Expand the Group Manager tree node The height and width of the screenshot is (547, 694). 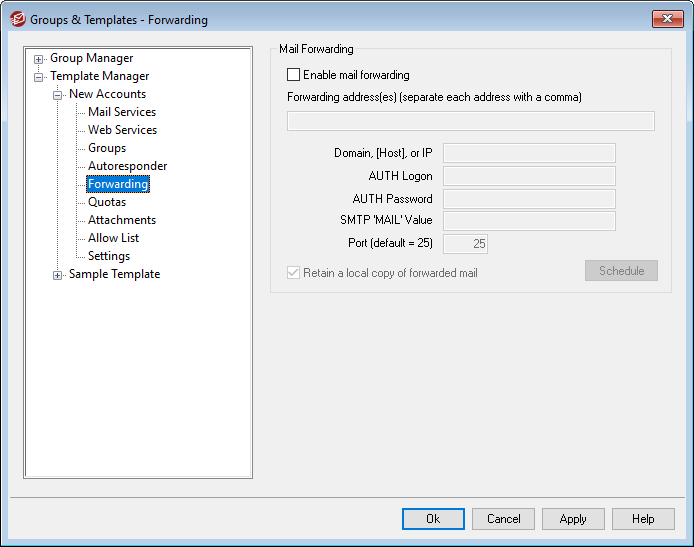click(x=39, y=59)
